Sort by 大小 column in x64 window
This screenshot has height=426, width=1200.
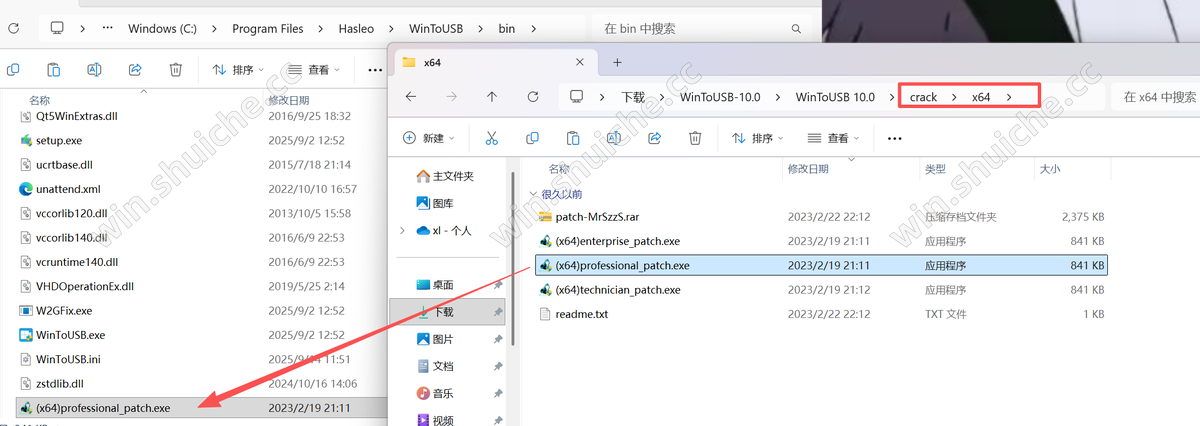[1049, 170]
